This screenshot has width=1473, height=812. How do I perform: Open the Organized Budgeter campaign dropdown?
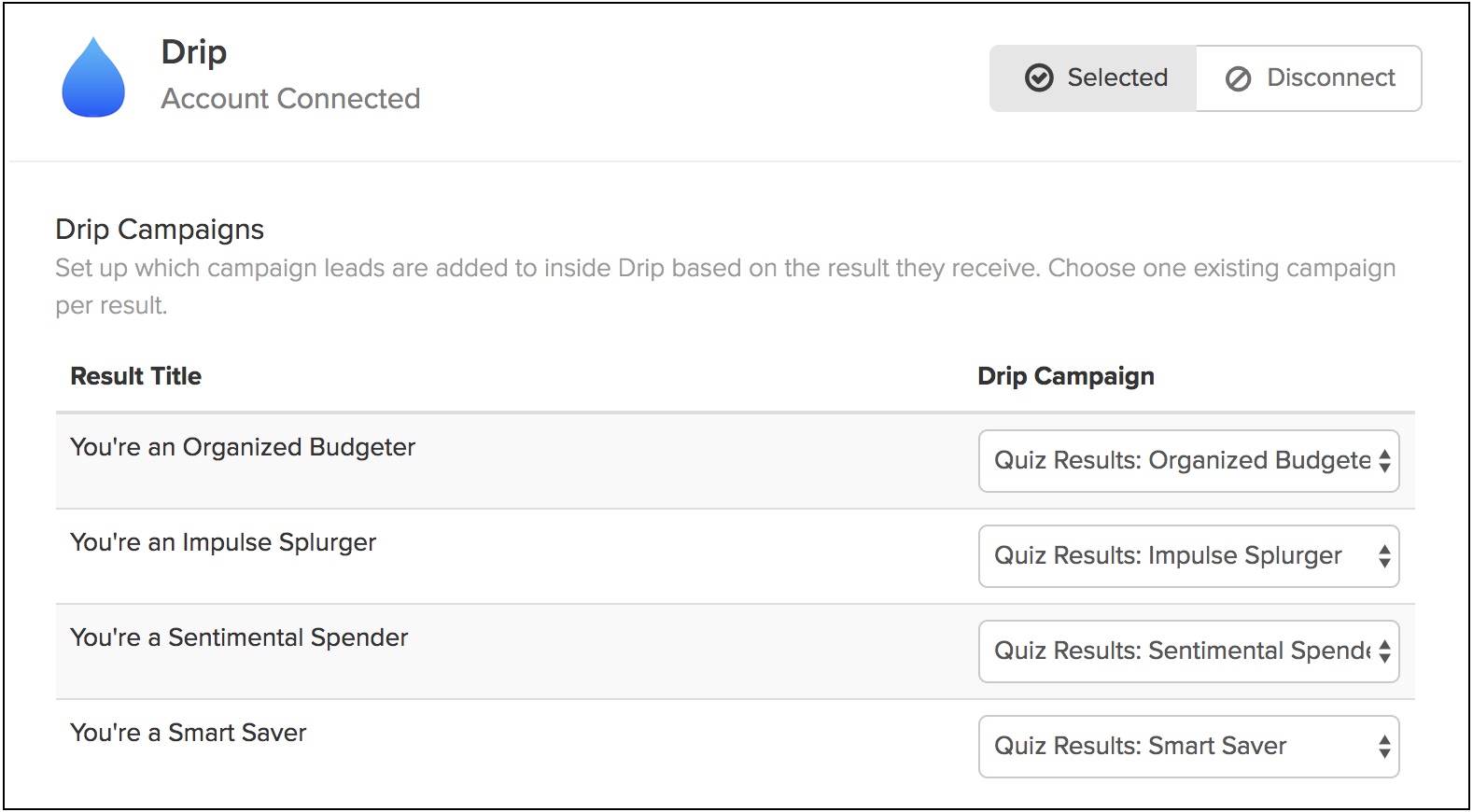1182,461
